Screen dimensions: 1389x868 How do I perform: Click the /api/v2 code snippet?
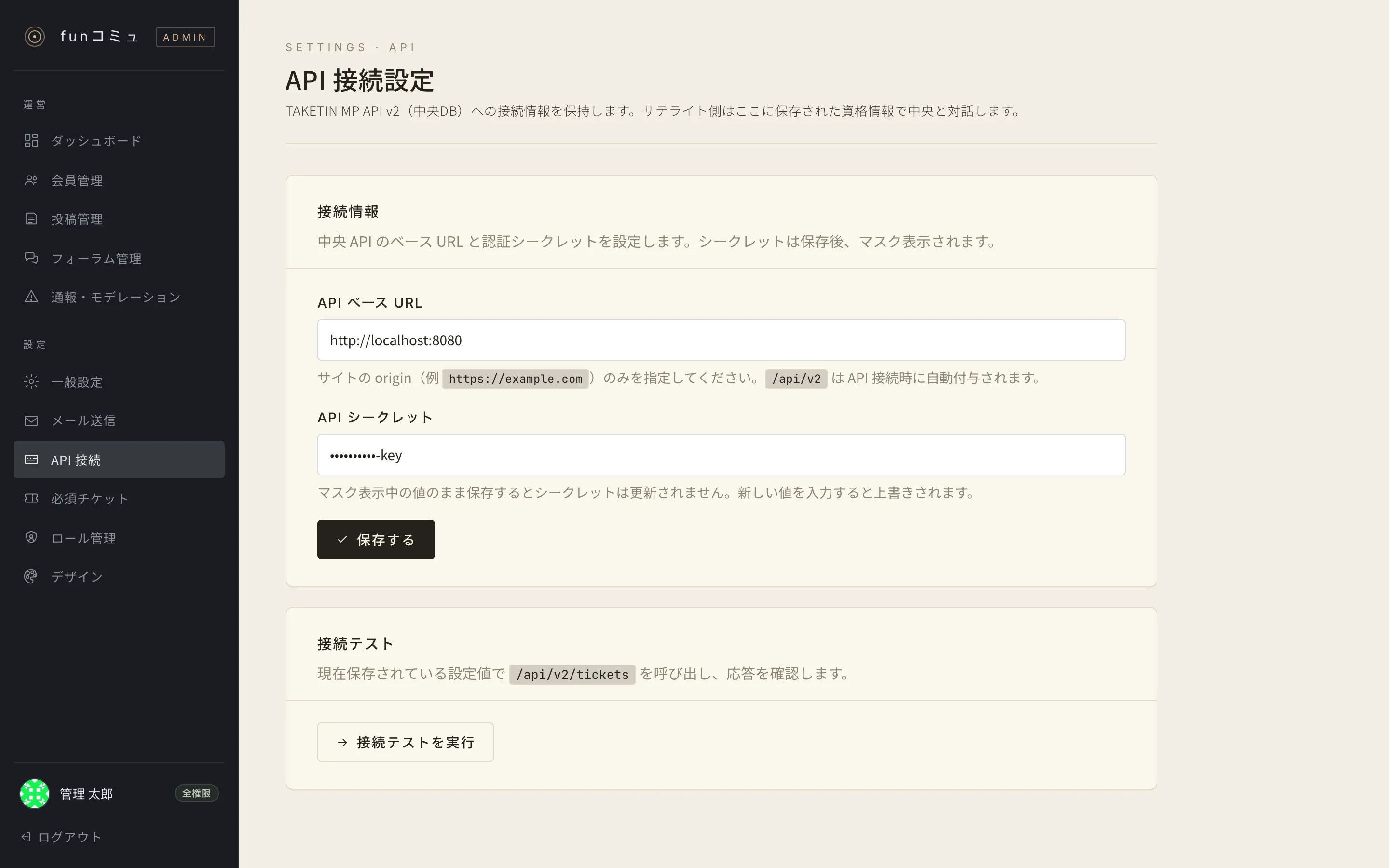(x=796, y=379)
